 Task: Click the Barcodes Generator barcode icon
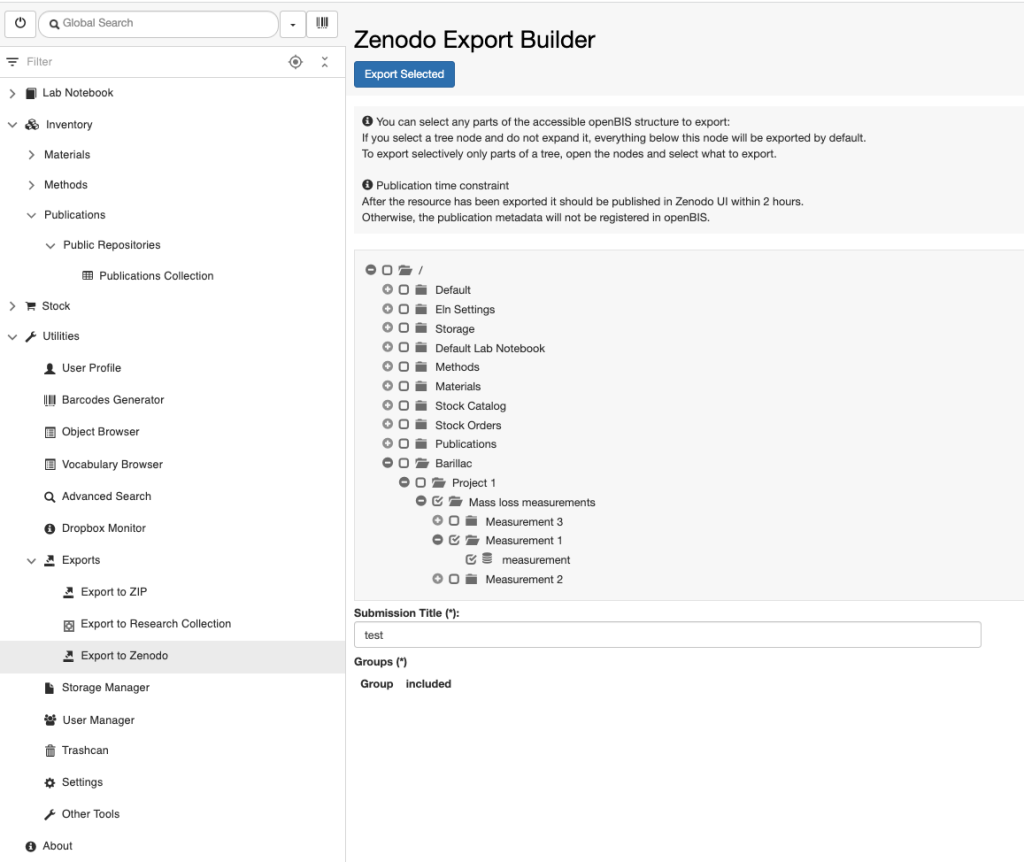pos(50,400)
